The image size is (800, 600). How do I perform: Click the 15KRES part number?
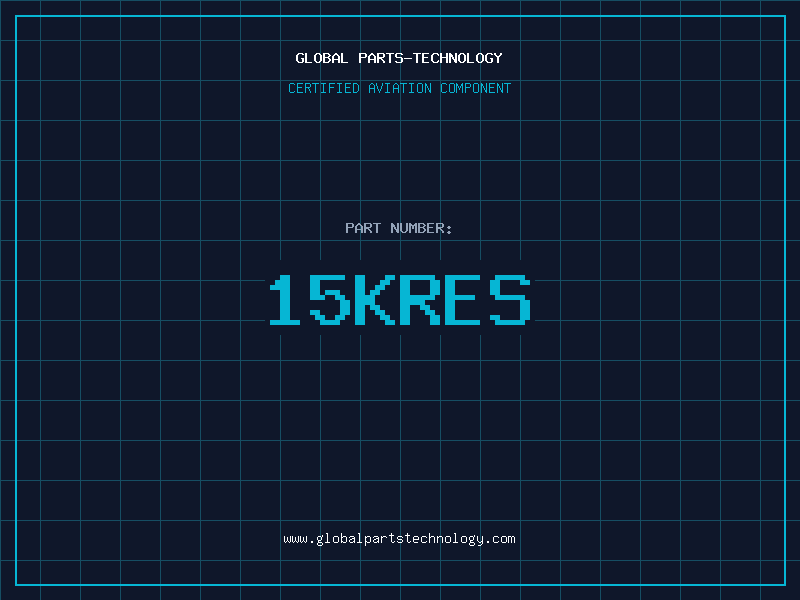[x=399, y=300]
